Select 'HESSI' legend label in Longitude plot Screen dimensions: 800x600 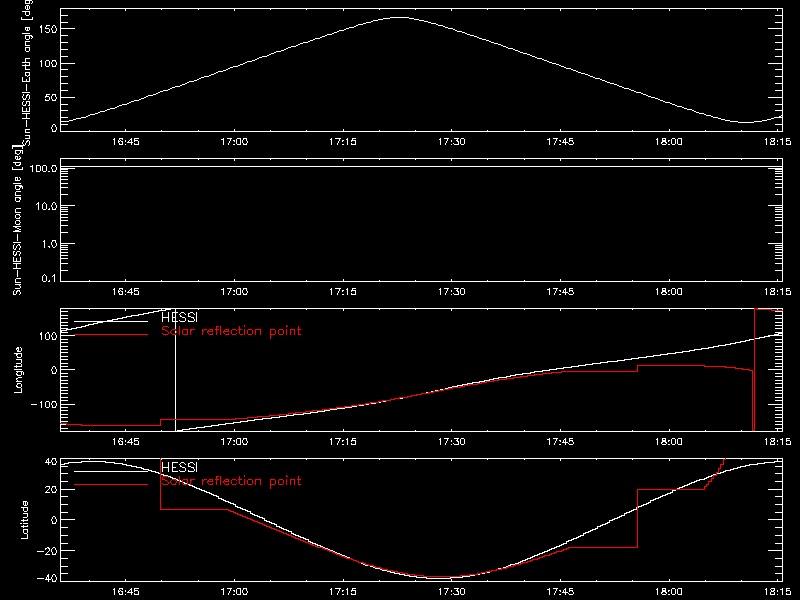click(180, 317)
